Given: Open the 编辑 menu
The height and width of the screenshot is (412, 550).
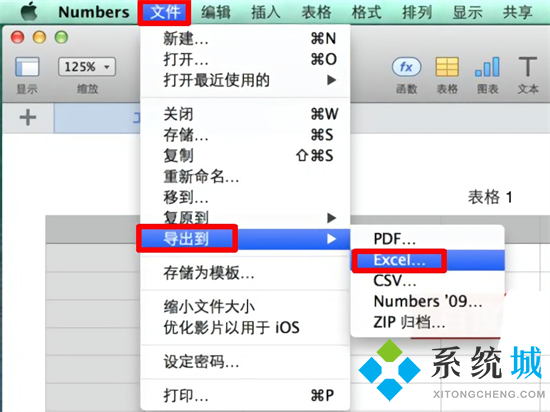Looking at the screenshot, I should [216, 12].
